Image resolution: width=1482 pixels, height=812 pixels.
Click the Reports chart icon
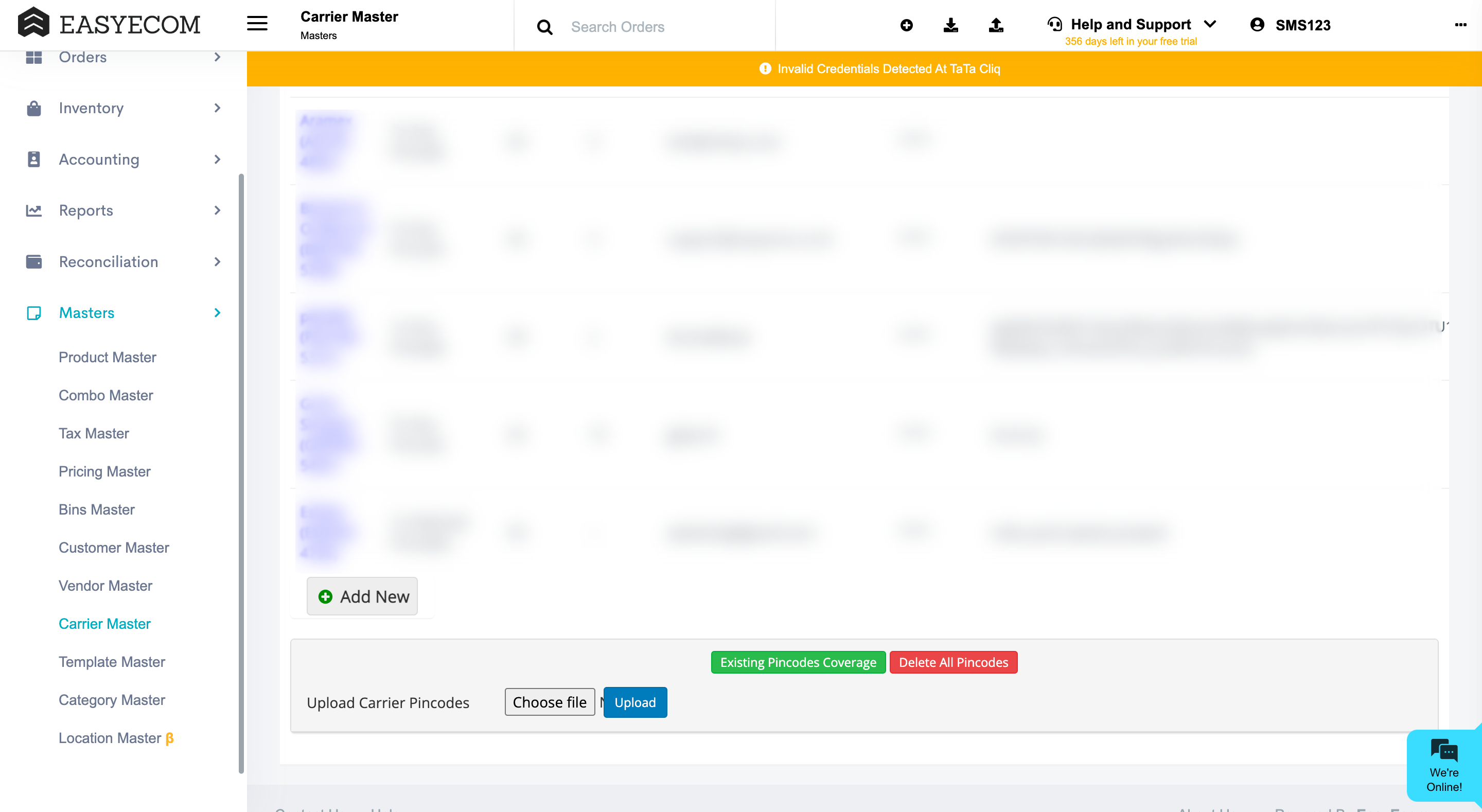(x=34, y=210)
